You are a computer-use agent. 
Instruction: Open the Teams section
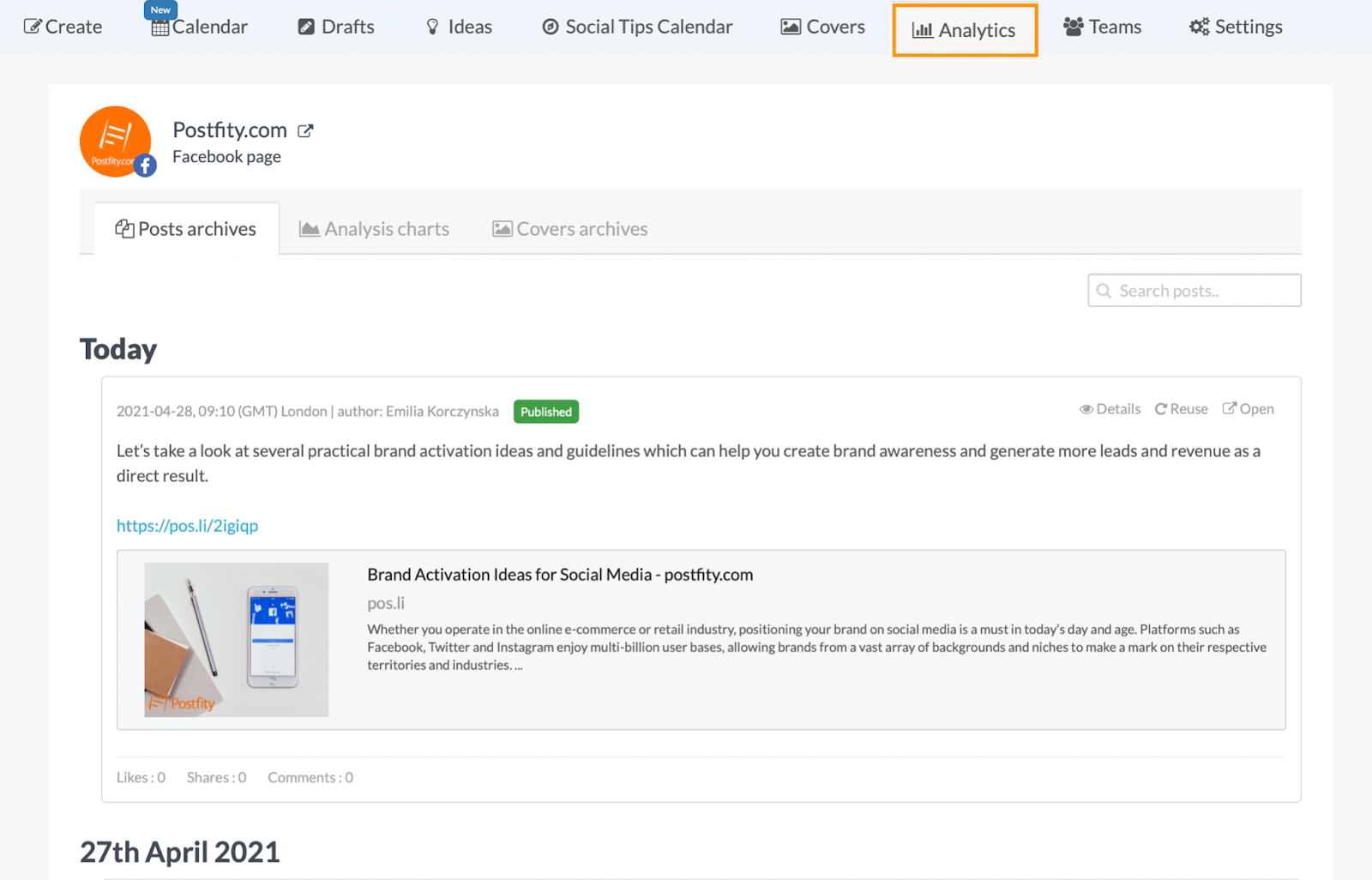coord(1102,27)
